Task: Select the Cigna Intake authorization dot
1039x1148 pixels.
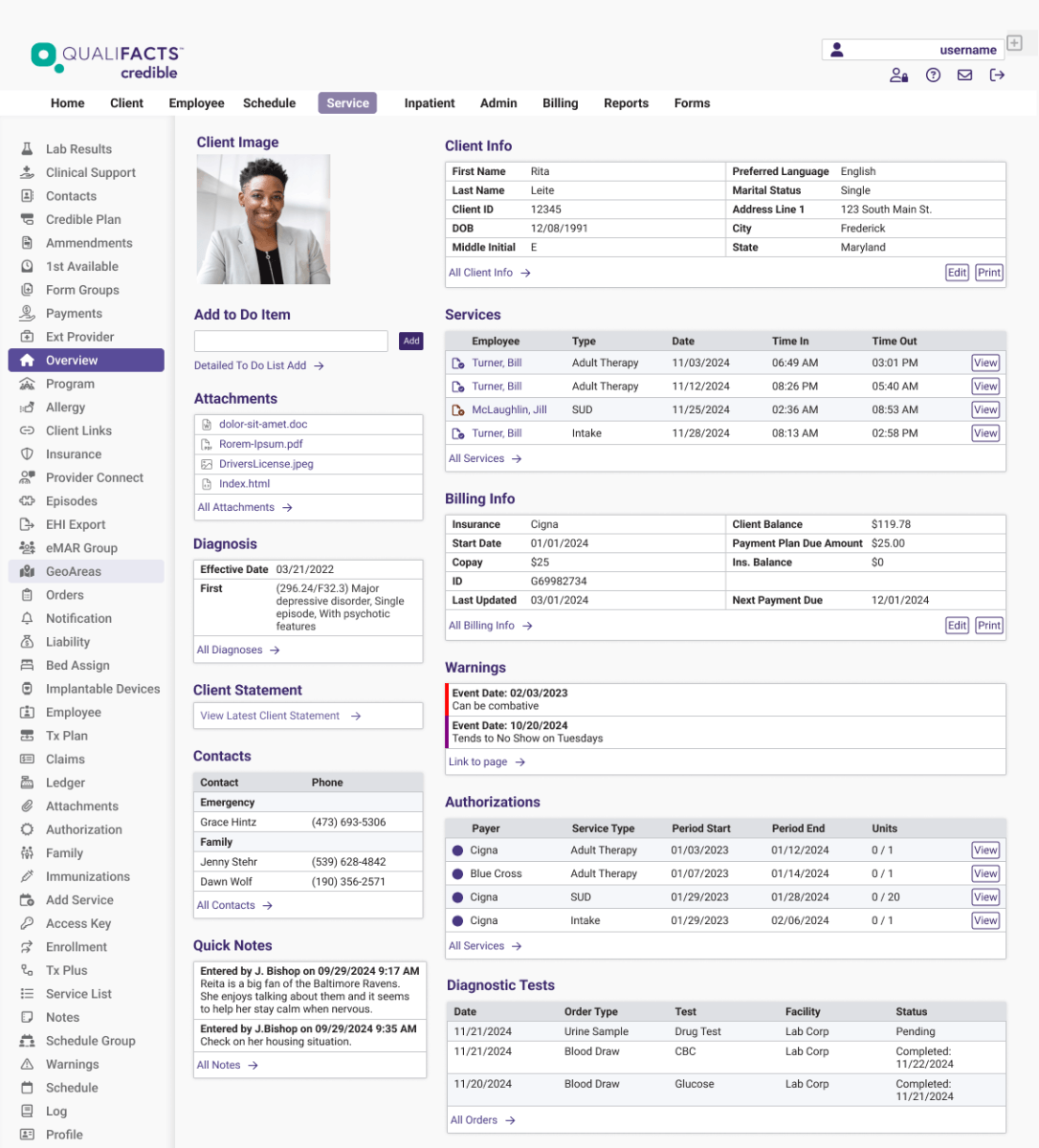Action: point(457,921)
